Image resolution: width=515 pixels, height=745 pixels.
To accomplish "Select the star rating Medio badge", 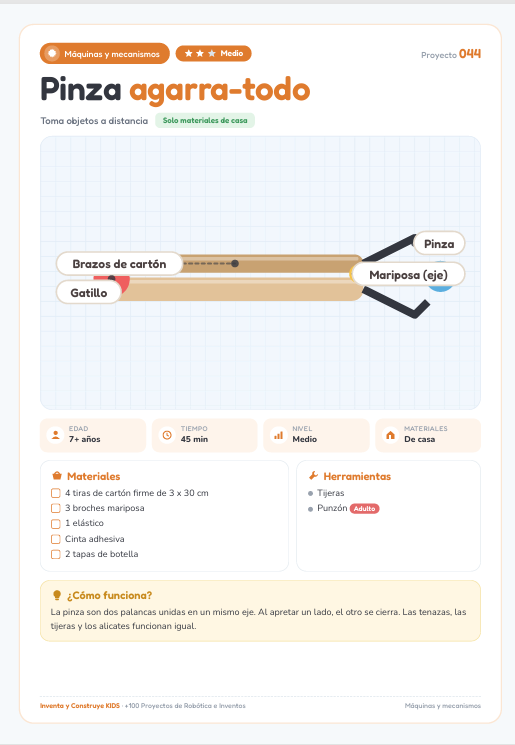I will [213, 53].
